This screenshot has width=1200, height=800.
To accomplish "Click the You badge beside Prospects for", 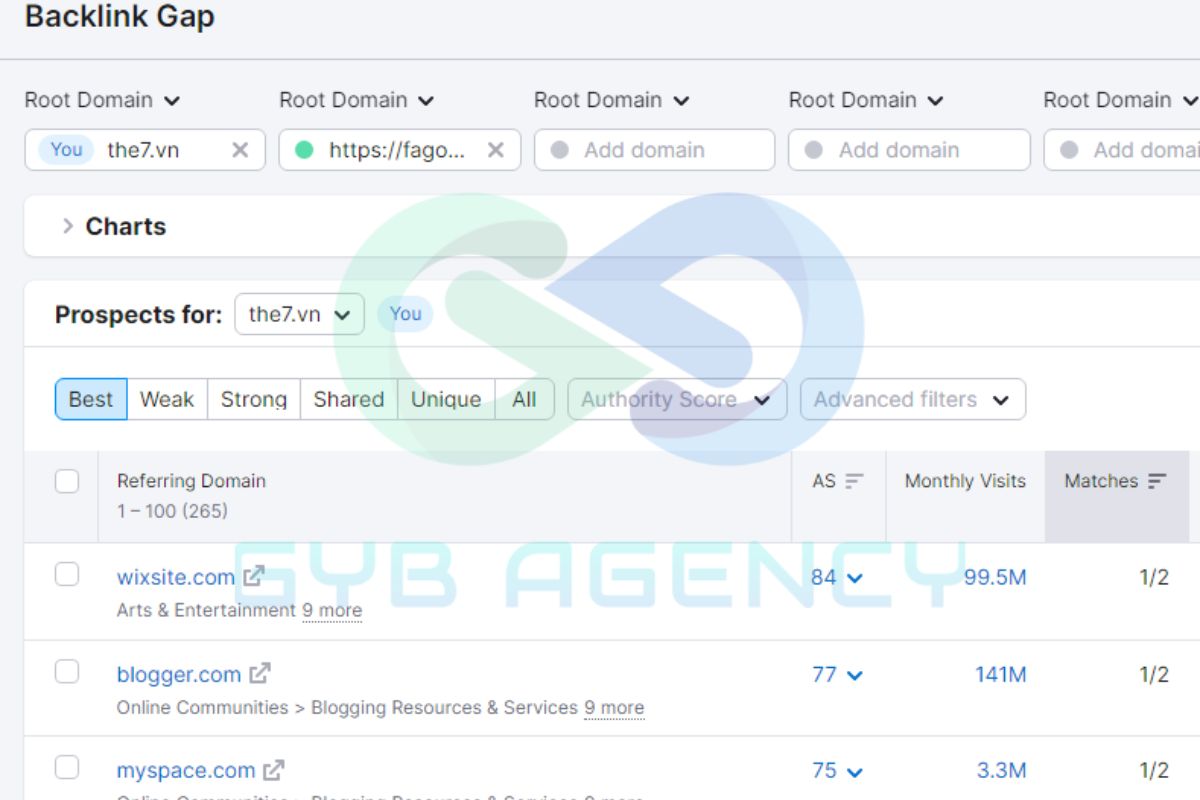I will click(405, 313).
